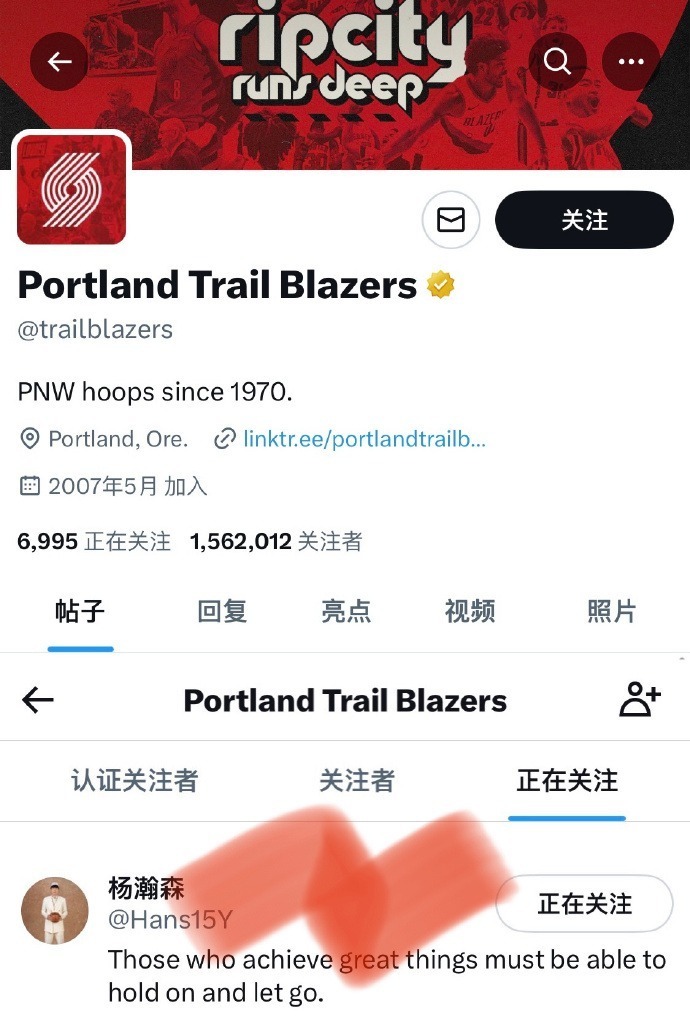The width and height of the screenshot is (690, 1022).
Task: Open the three-dots more options menu
Action: pos(631,62)
